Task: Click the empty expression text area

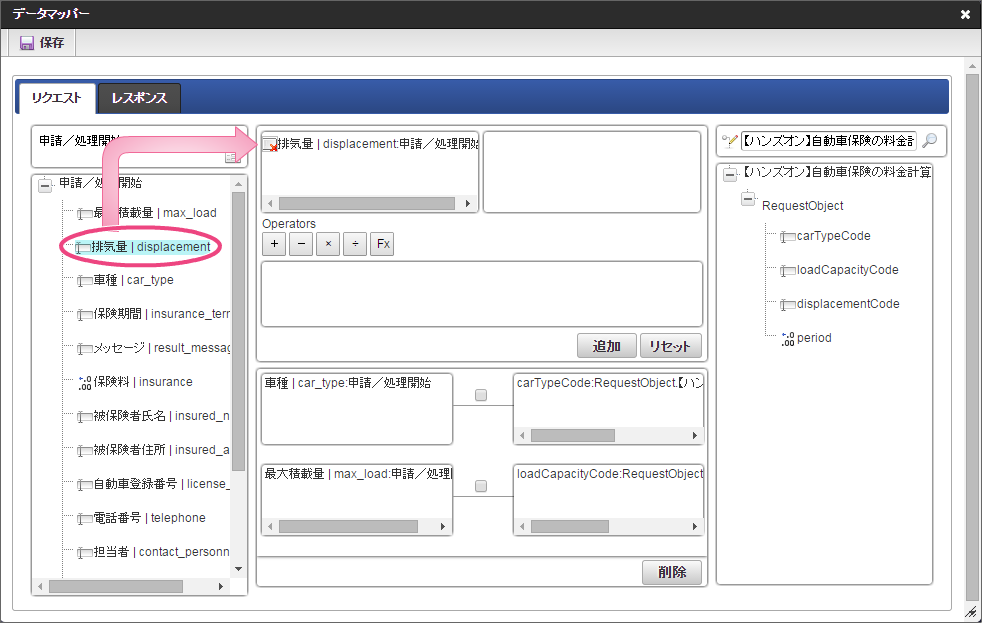Action: coord(482,294)
